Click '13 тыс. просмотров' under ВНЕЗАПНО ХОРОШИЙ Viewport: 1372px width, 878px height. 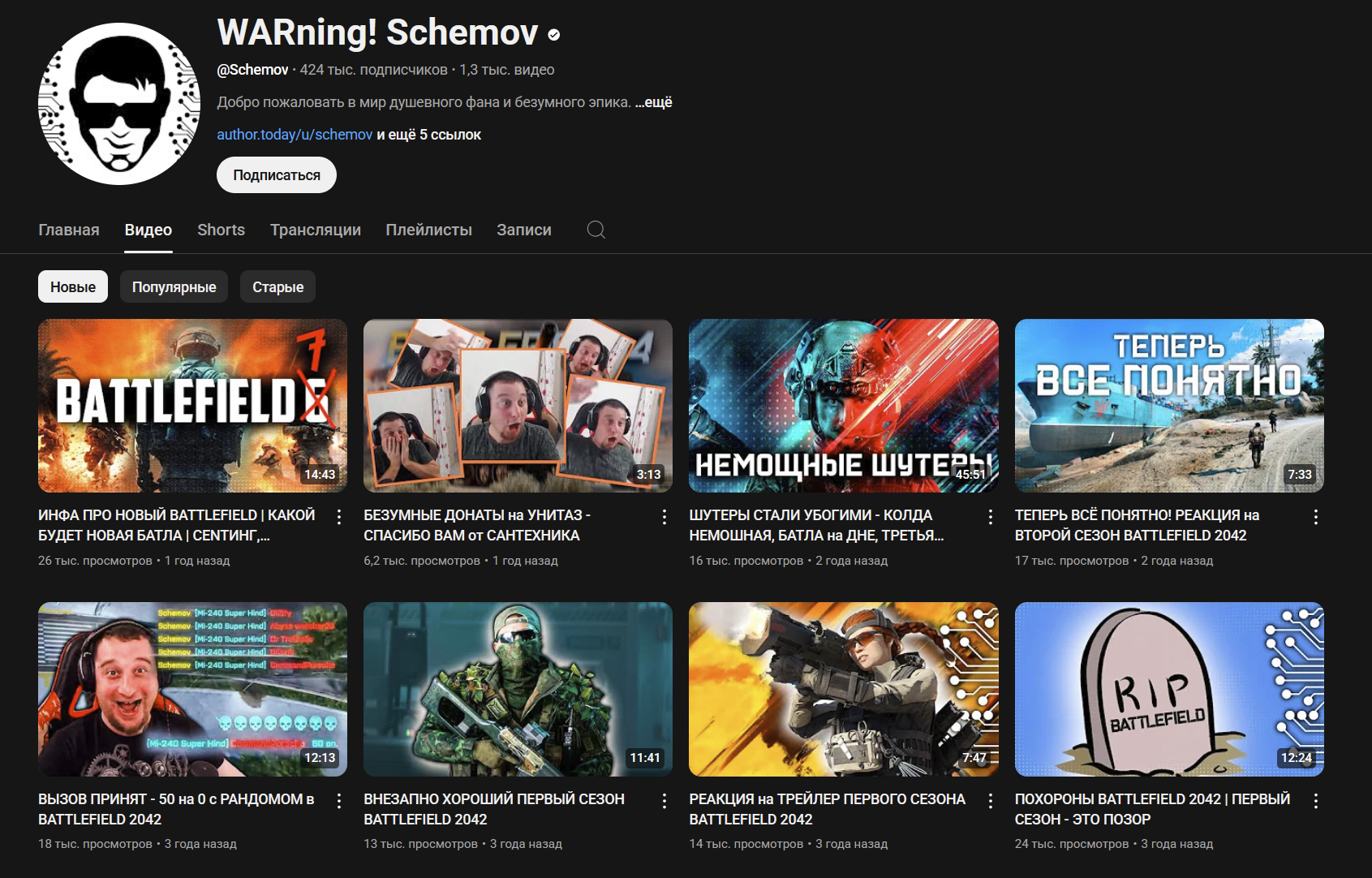click(421, 844)
